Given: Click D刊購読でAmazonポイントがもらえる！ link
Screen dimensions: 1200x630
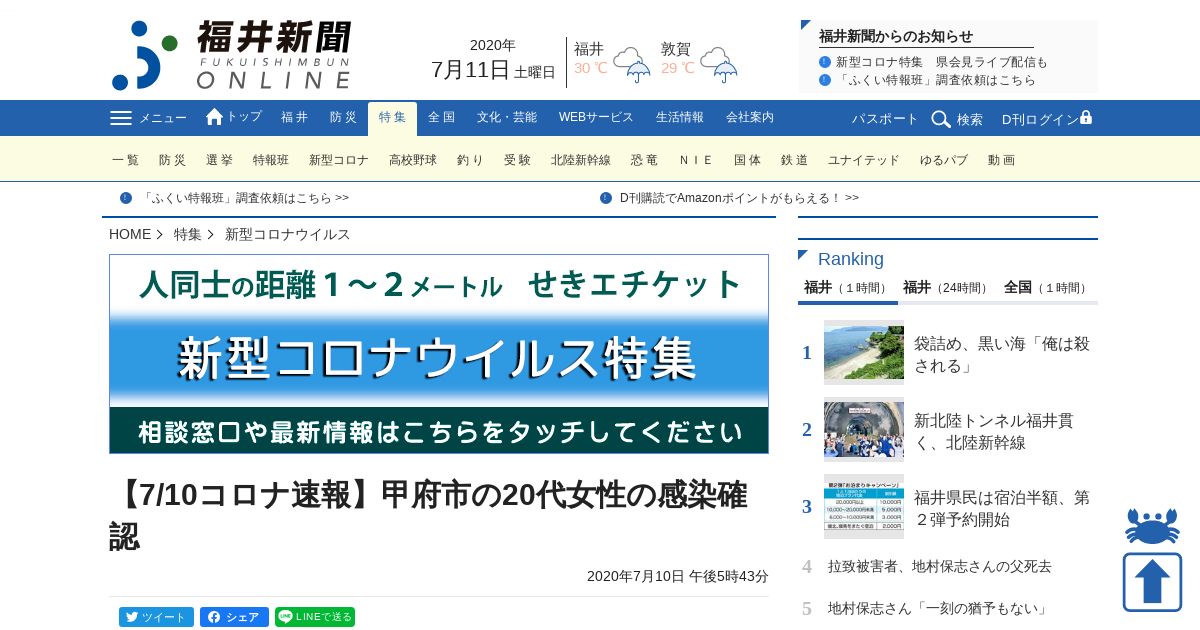Looking at the screenshot, I should pyautogui.click(x=739, y=198).
